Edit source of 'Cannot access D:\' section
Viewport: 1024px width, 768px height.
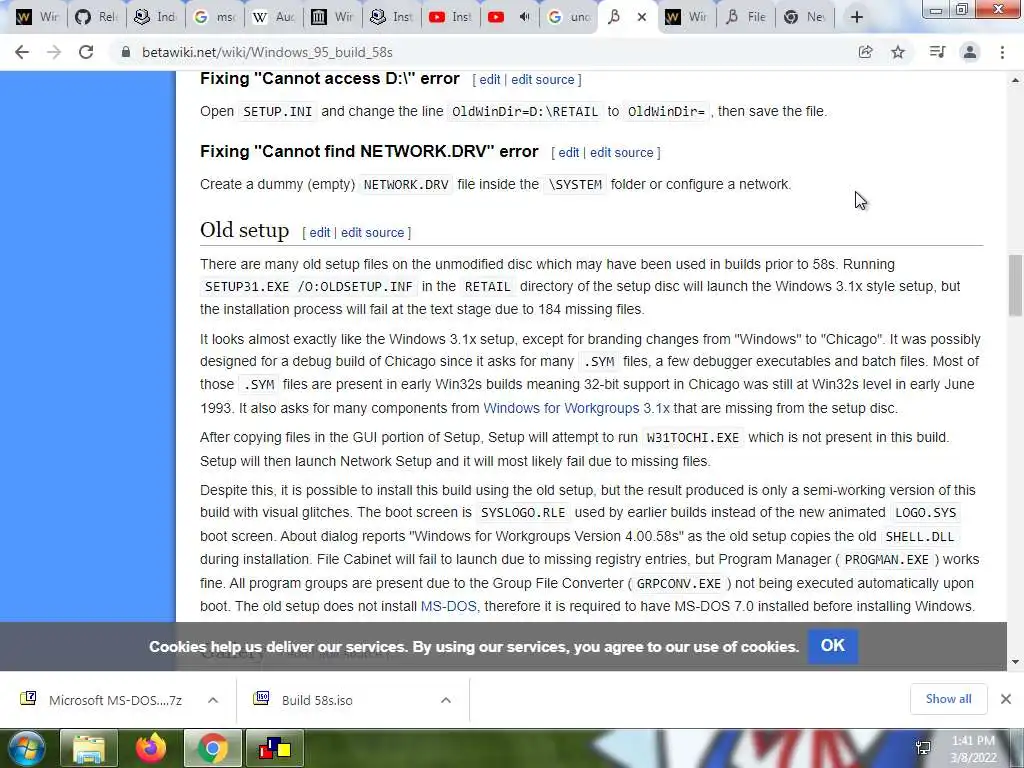pyautogui.click(x=543, y=80)
